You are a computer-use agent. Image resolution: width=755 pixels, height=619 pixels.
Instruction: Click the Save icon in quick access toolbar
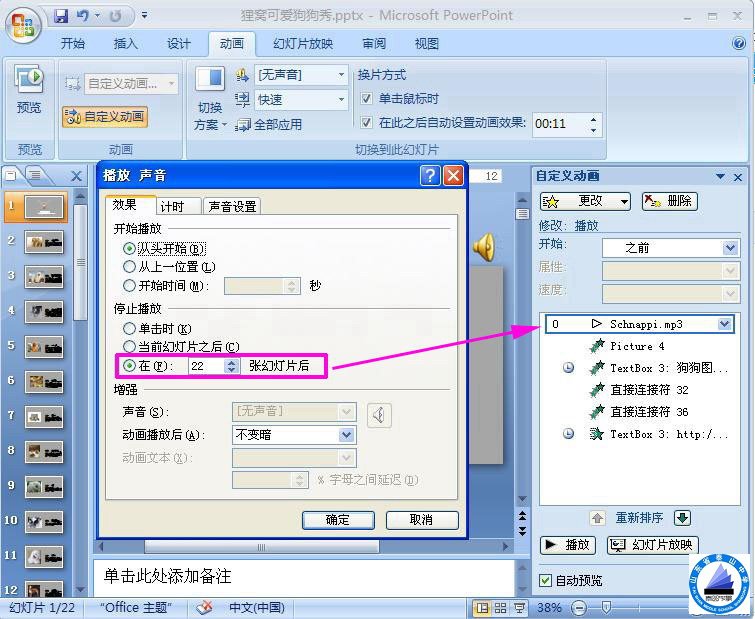(x=61, y=16)
